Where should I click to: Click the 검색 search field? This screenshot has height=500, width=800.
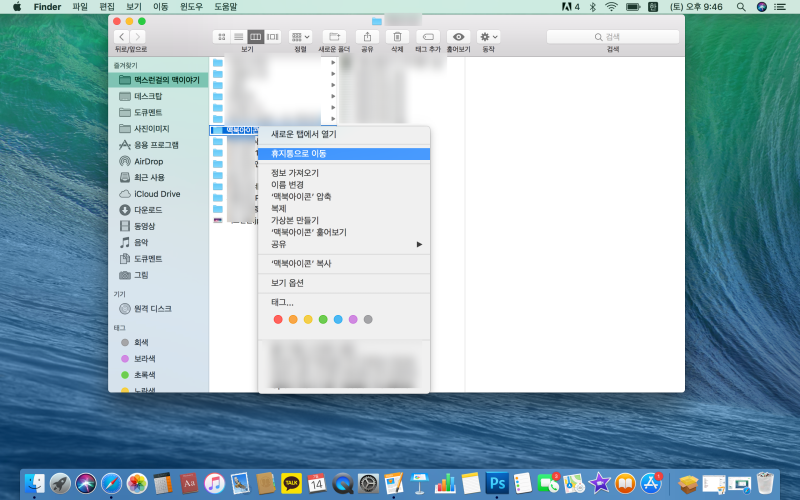[x=612, y=37]
